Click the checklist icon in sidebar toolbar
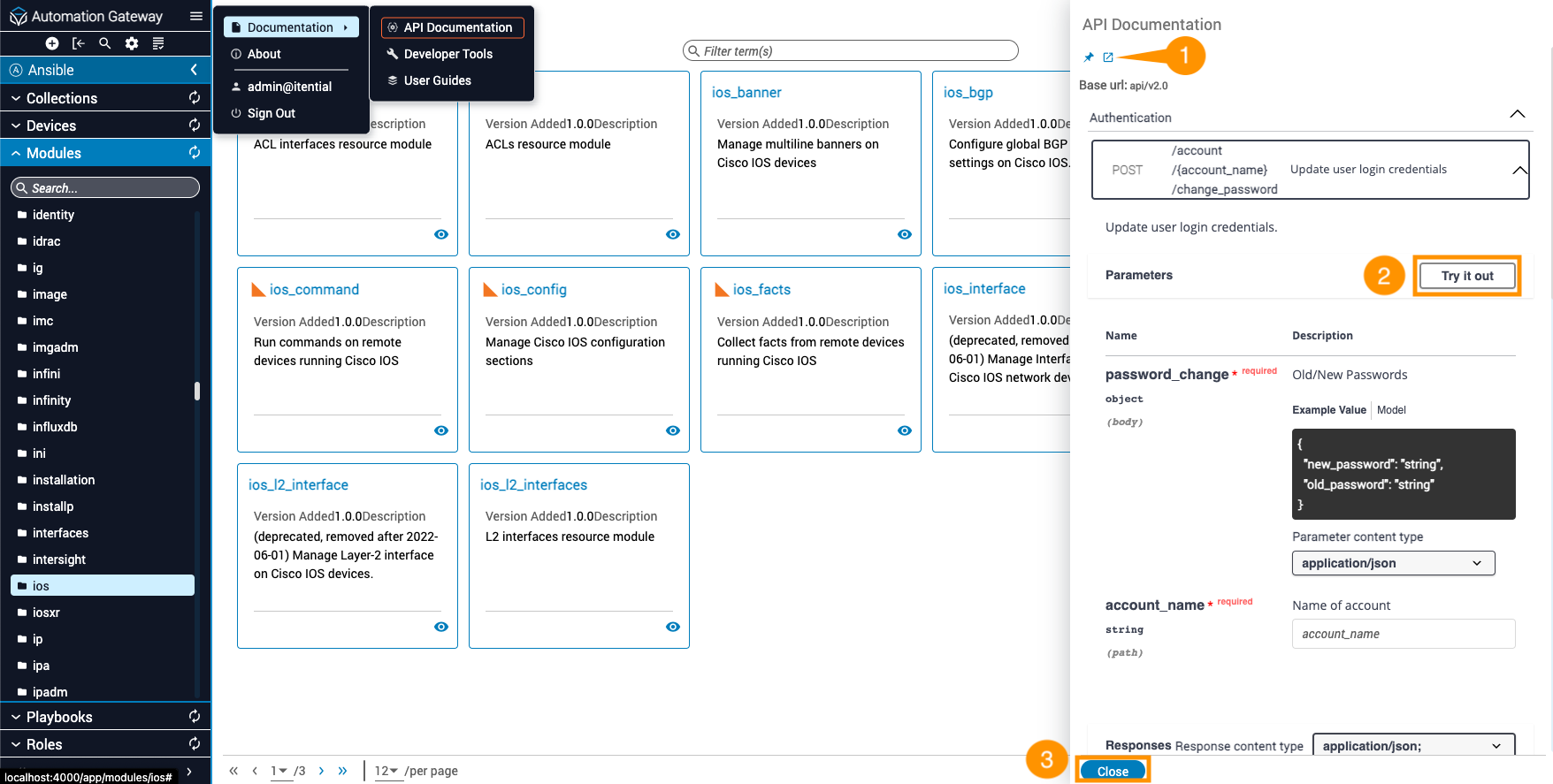Image resolution: width=1553 pixels, height=784 pixels. [x=158, y=43]
